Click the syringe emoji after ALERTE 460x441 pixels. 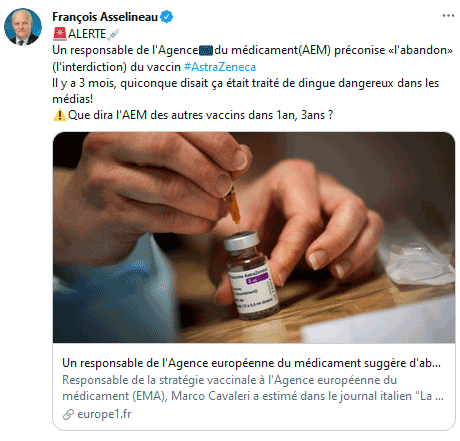point(114,34)
